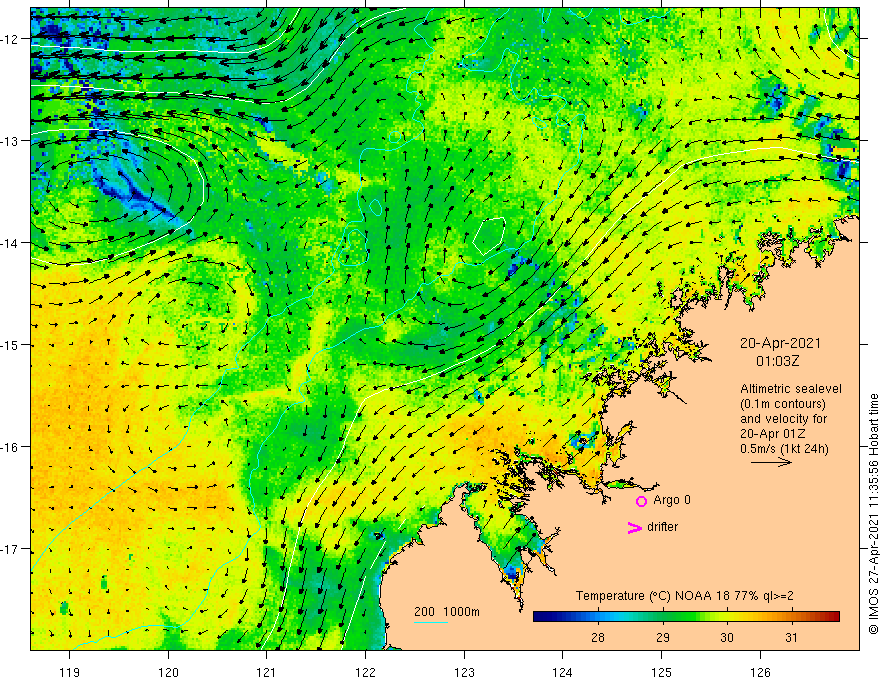Click the '28' colorbar tick label
Viewport: 880px width, 680px height.
[x=598, y=637]
